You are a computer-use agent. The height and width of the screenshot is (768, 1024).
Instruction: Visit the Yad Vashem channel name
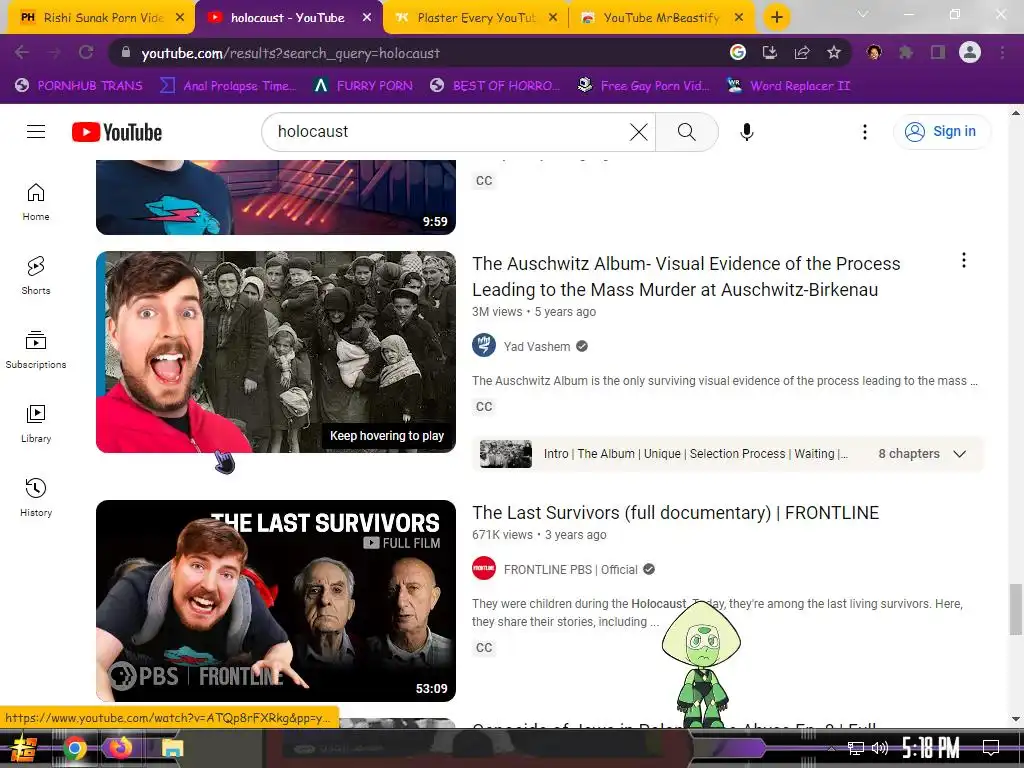coord(537,347)
